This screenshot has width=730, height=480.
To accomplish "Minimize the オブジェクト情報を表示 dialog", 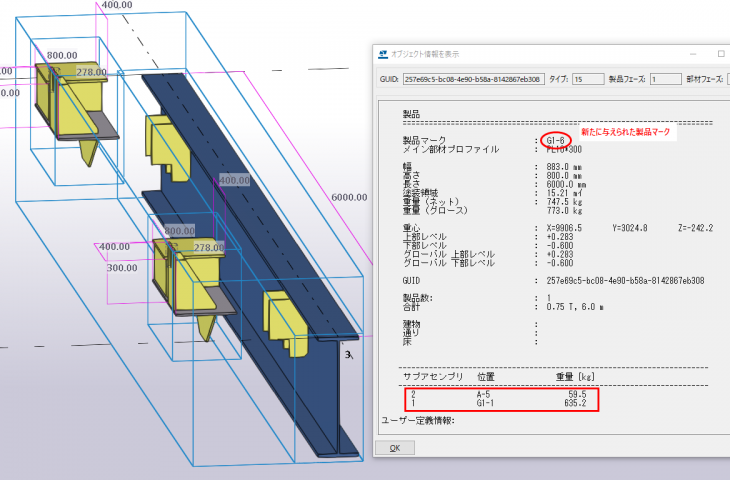I will pos(693,54).
